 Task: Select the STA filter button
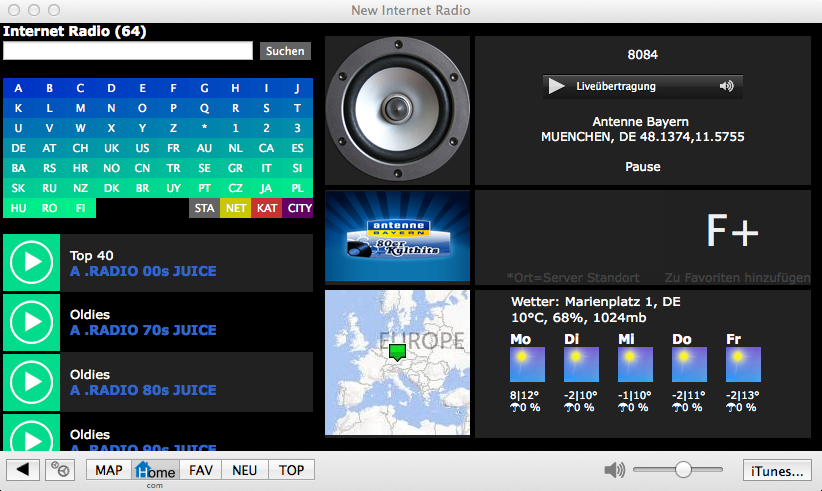(x=204, y=208)
